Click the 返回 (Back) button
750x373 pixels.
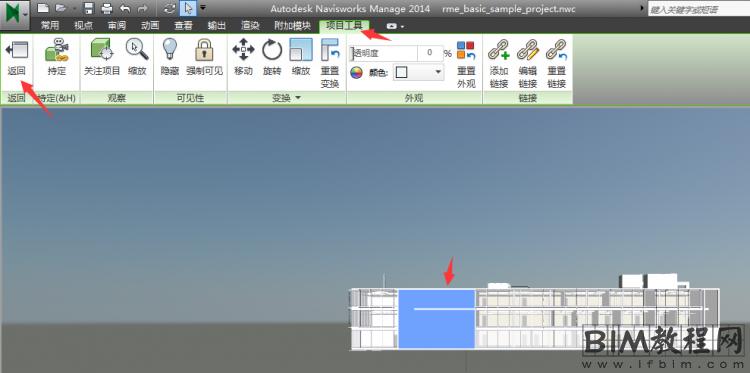tap(16, 58)
